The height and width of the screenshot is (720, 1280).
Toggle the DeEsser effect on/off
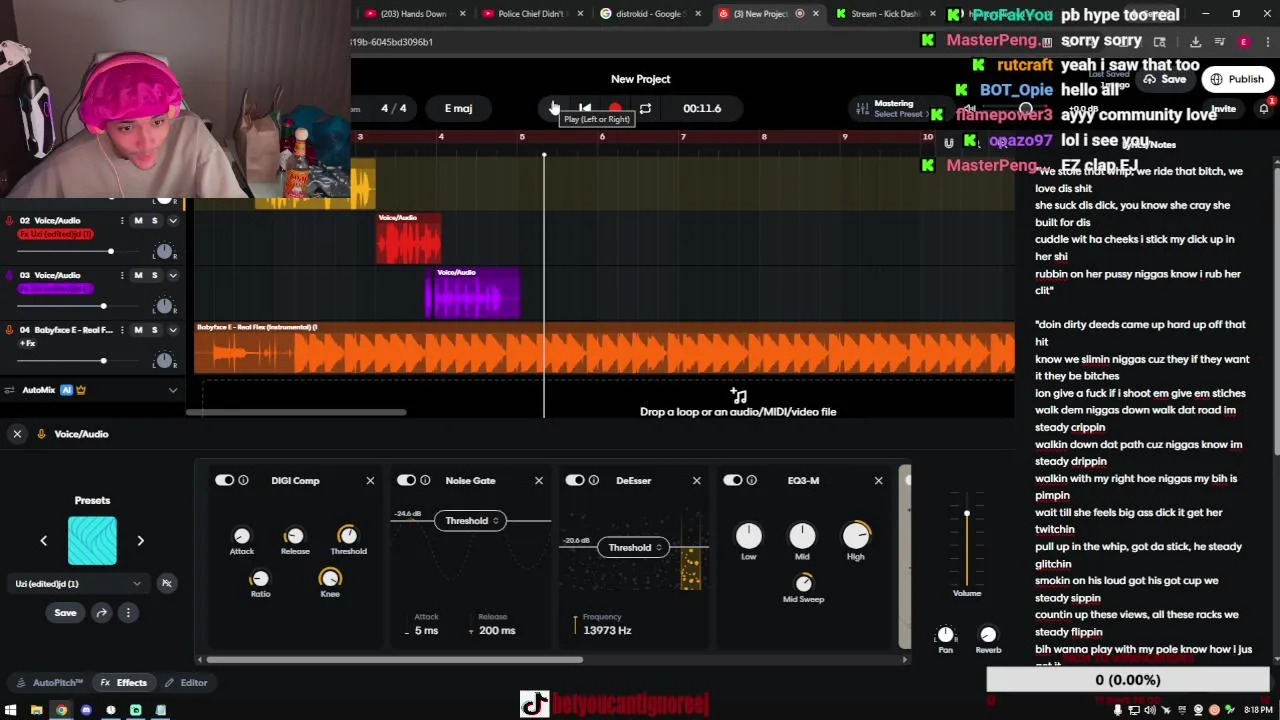[575, 481]
